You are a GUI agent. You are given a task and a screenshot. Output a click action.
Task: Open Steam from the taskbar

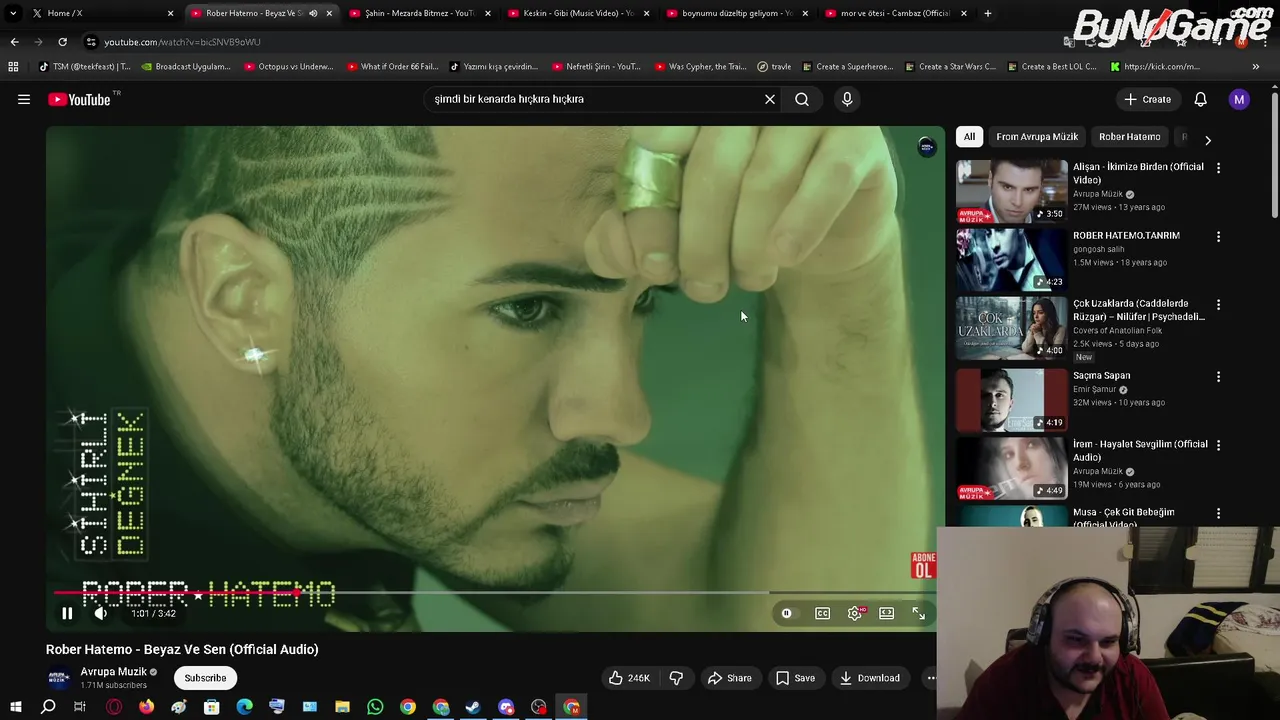coord(473,707)
